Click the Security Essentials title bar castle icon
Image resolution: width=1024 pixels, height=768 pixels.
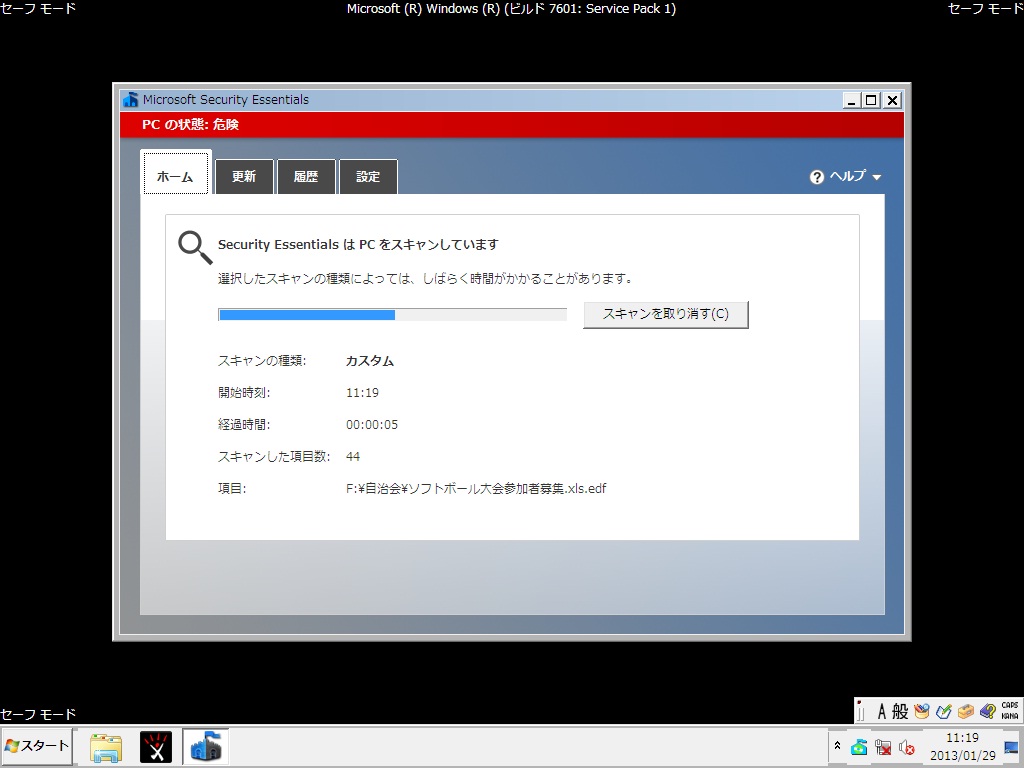coord(131,100)
